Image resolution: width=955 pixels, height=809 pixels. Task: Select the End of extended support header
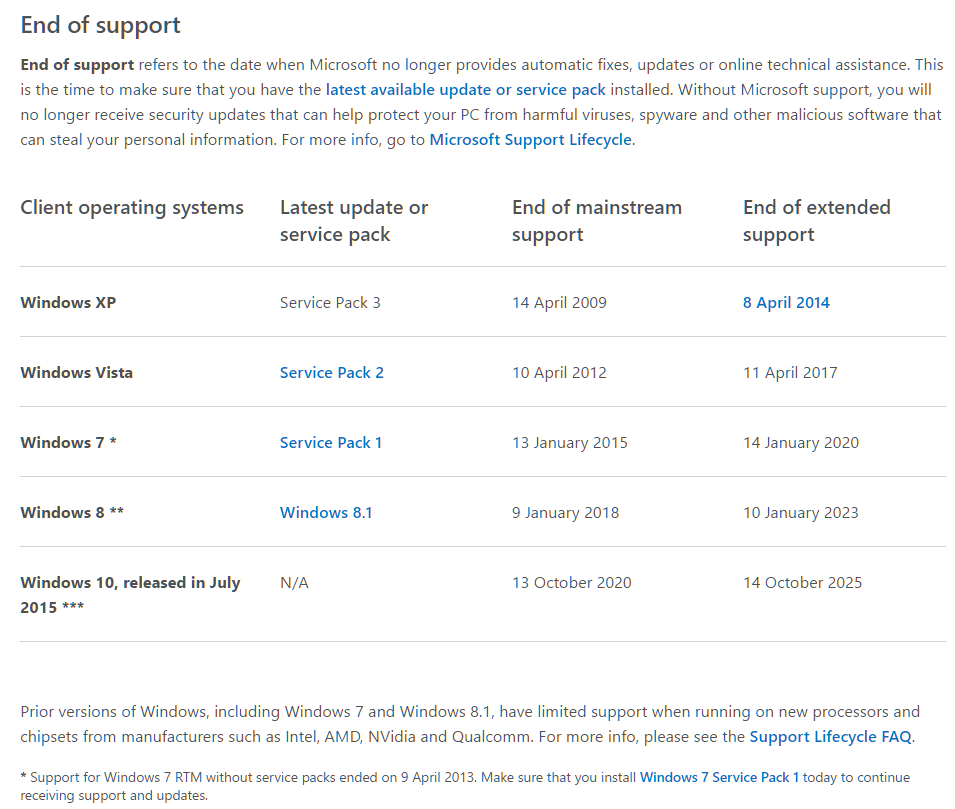point(816,221)
